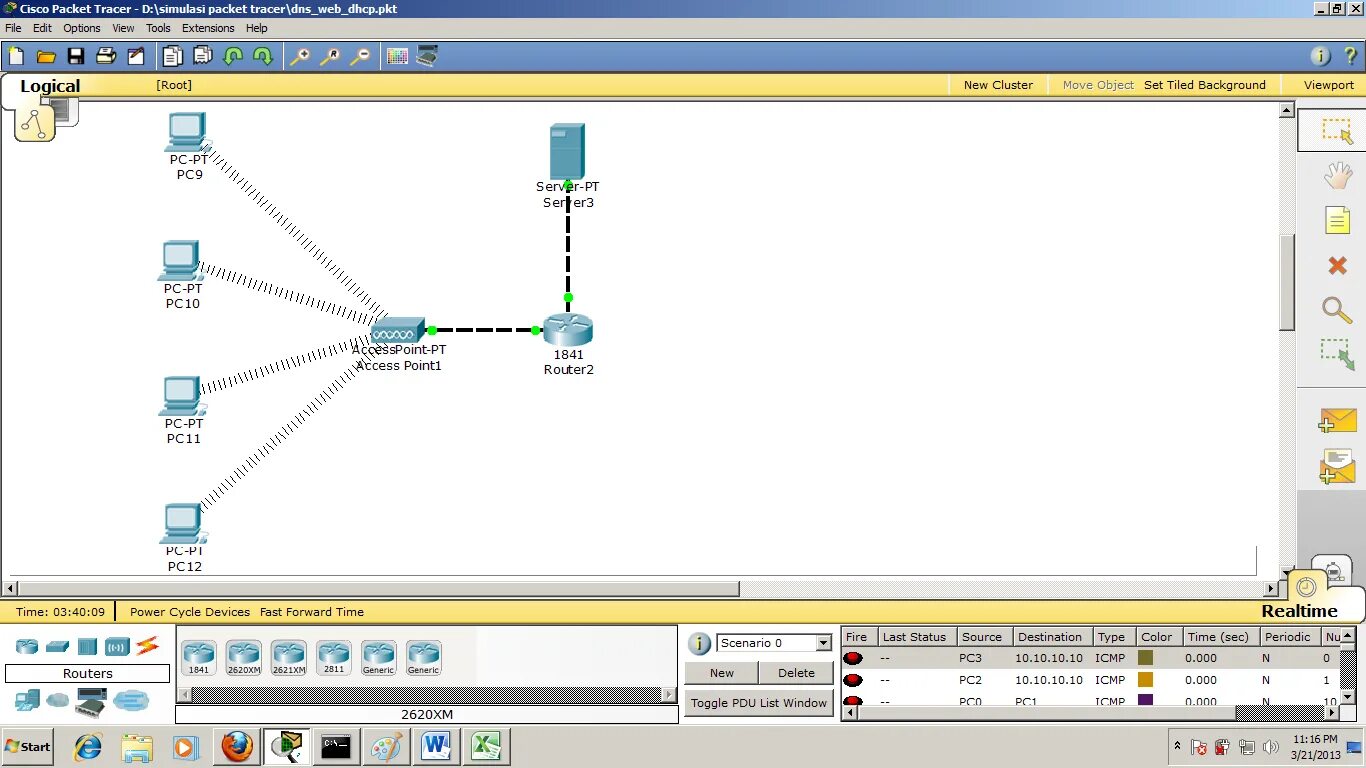This screenshot has width=1366, height=768.
Task: Click Power Cycle Devices
Action: [190, 612]
